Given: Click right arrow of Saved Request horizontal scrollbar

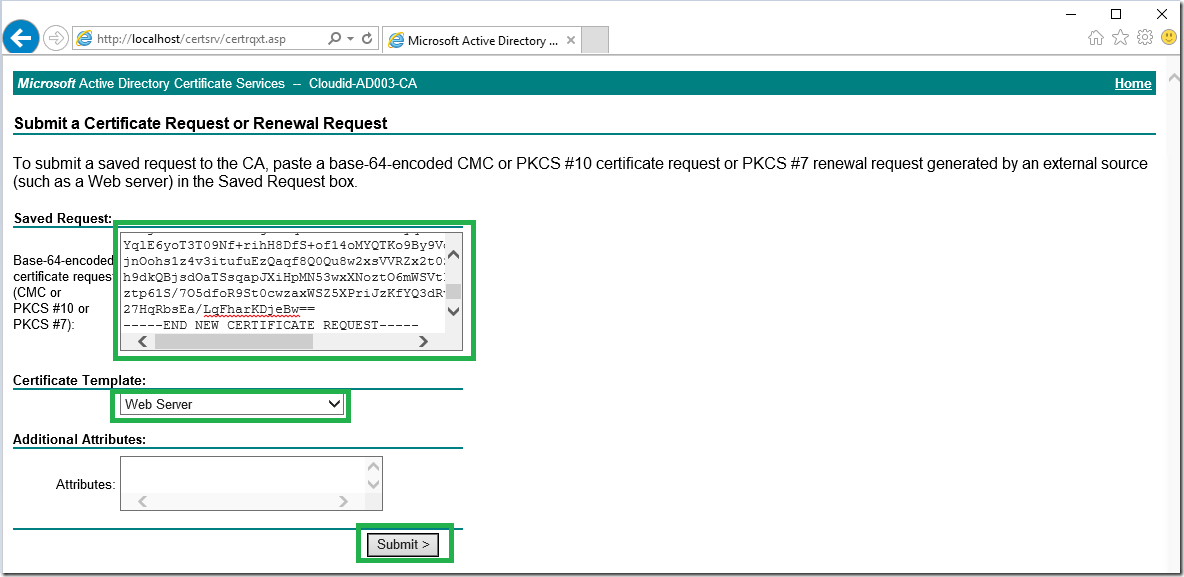Looking at the screenshot, I should [424, 342].
